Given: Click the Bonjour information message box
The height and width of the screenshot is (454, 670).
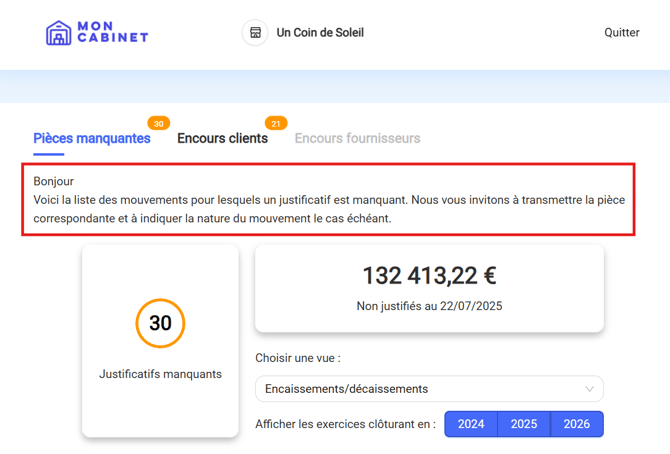Looking at the screenshot, I should pos(329,200).
